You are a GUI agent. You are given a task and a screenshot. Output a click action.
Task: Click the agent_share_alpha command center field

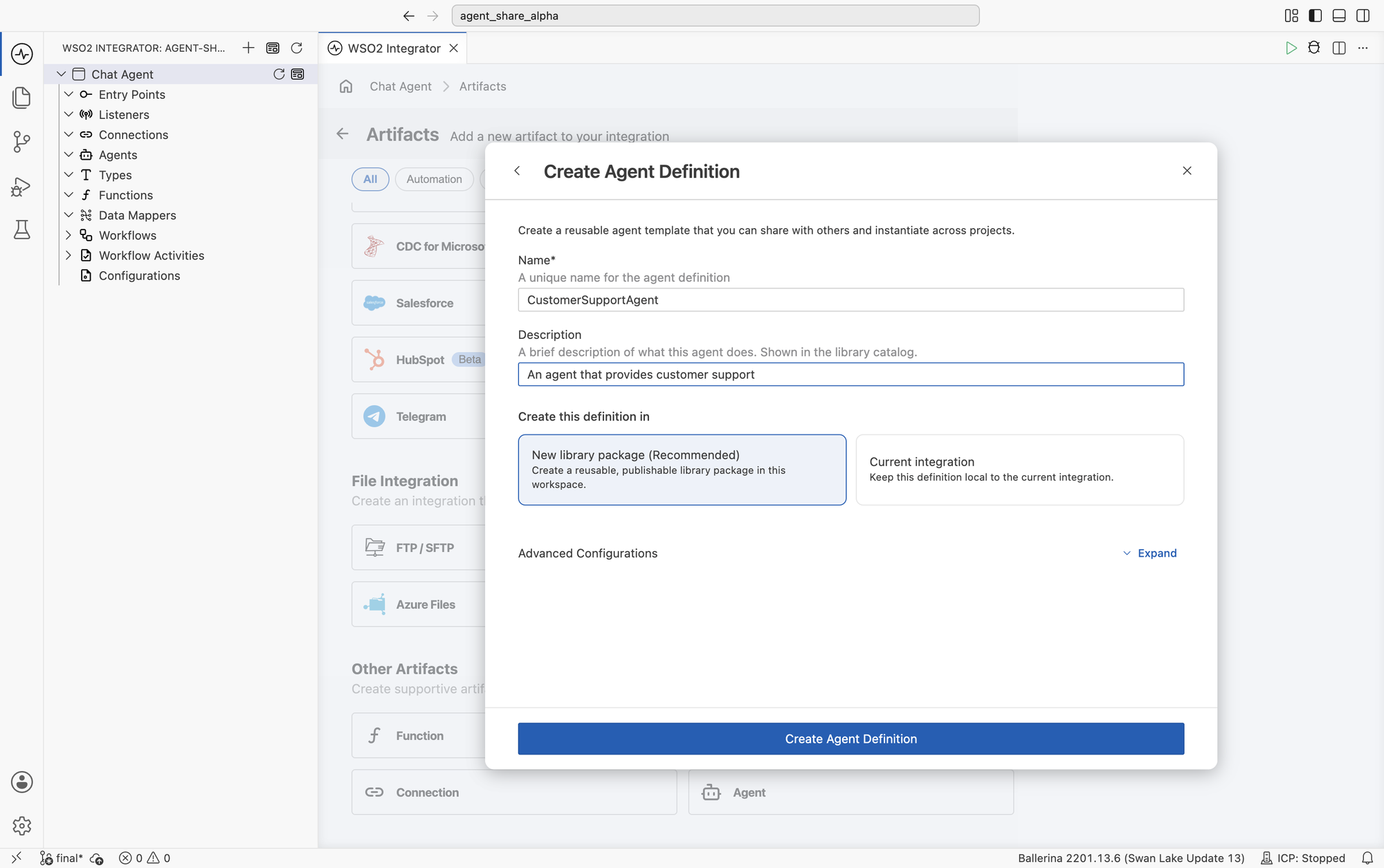715,15
